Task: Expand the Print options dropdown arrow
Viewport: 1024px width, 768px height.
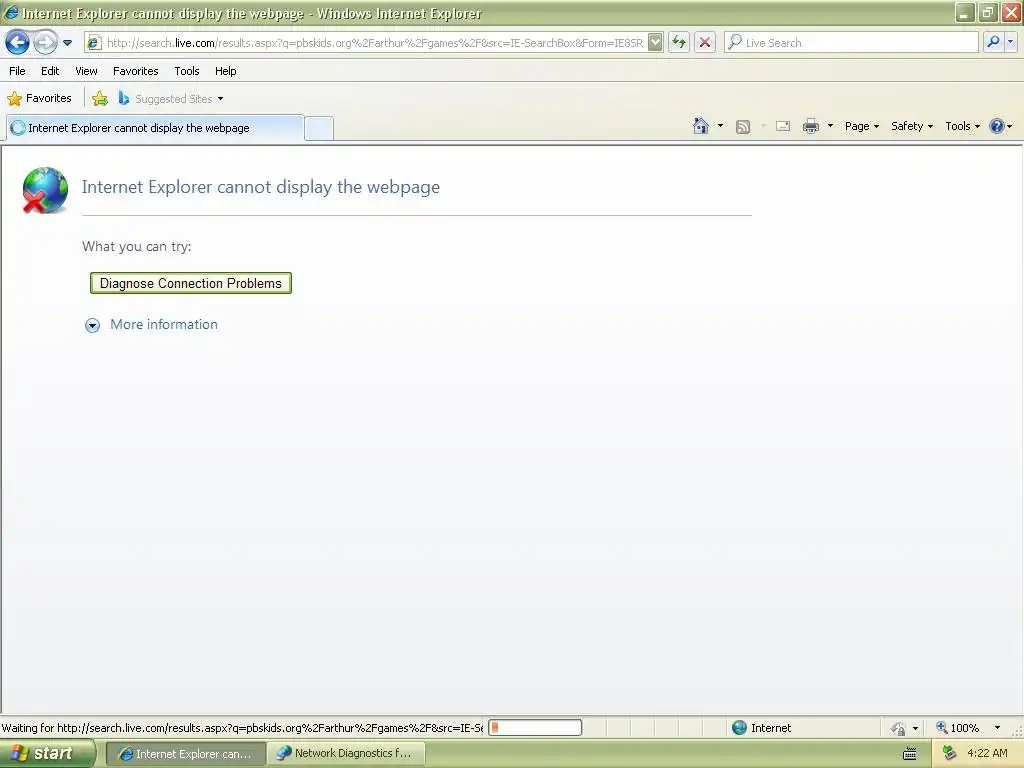Action: tap(830, 126)
